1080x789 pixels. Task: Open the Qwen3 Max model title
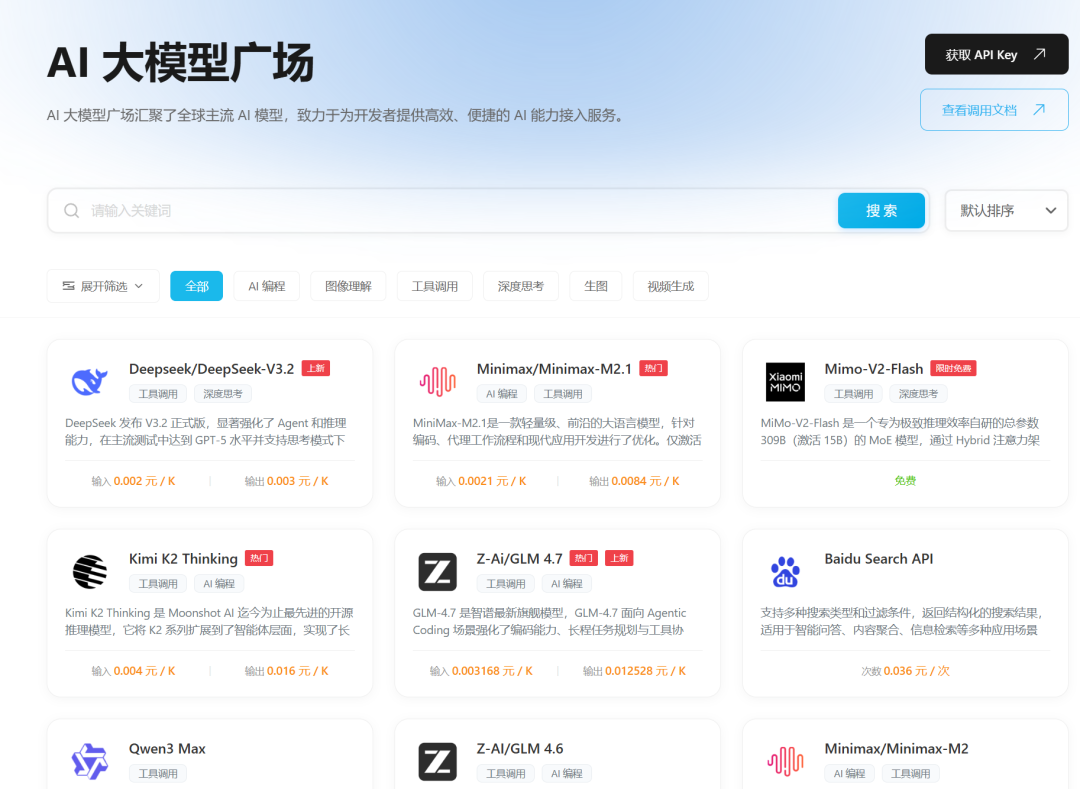tap(167, 748)
